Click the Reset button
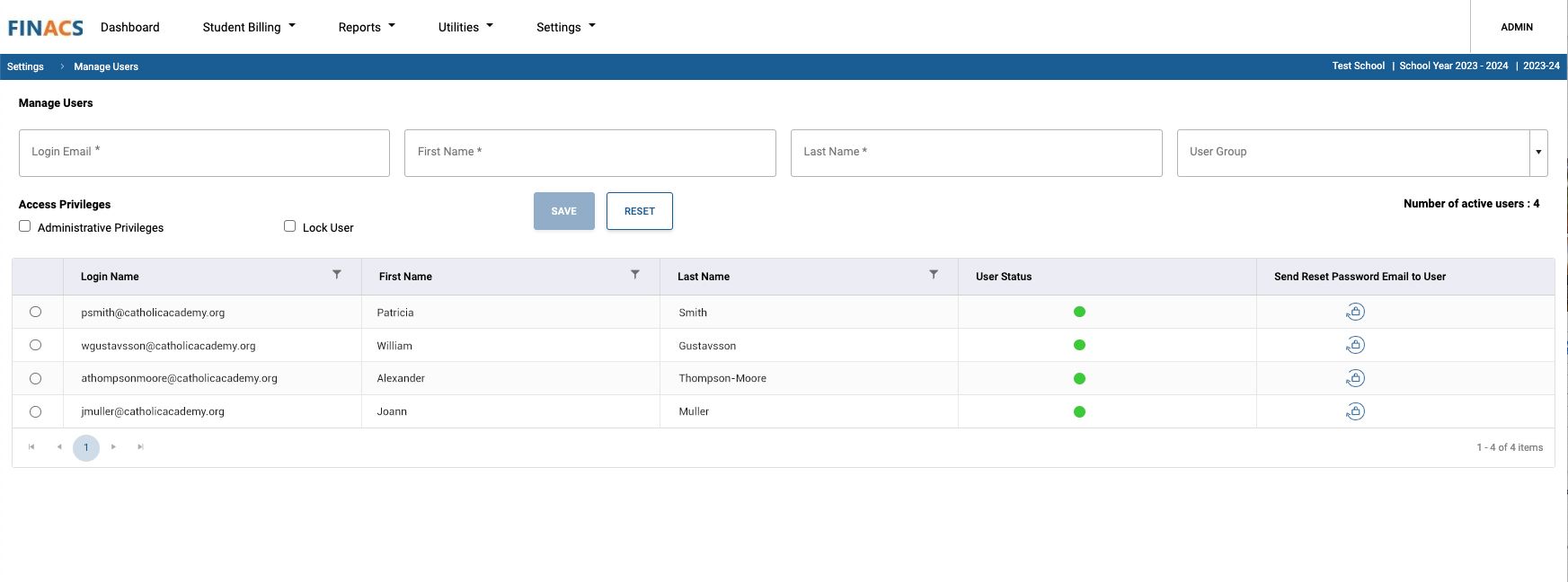The image size is (1568, 582). pos(639,211)
